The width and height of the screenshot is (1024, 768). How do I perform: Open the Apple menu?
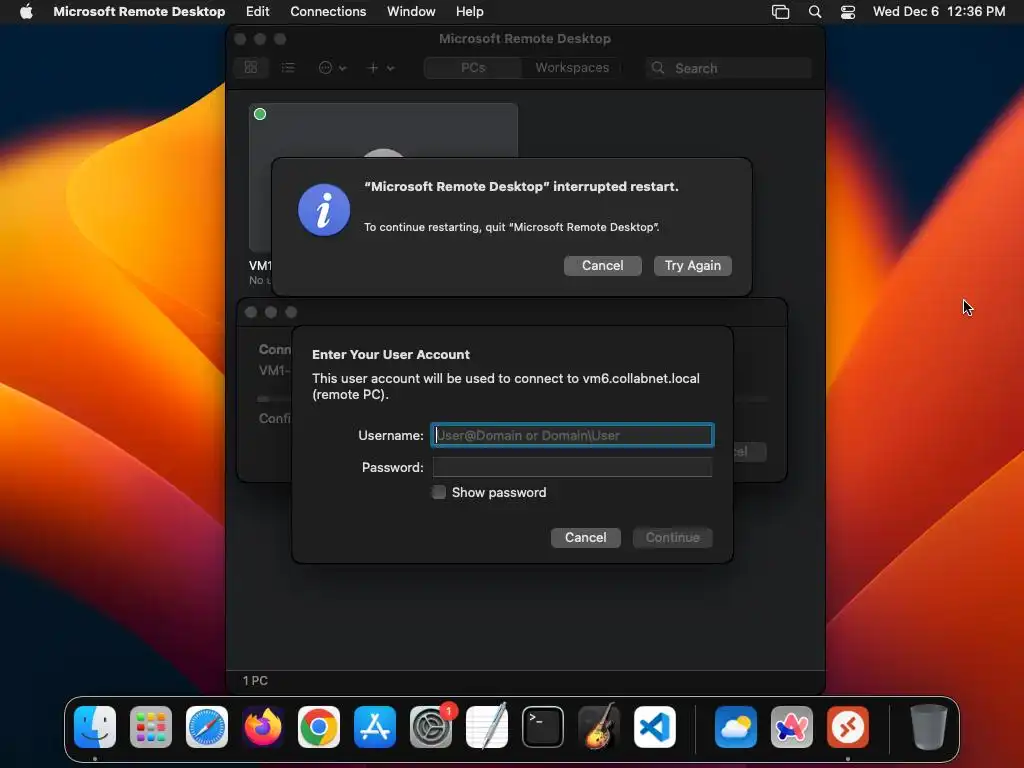(26, 11)
